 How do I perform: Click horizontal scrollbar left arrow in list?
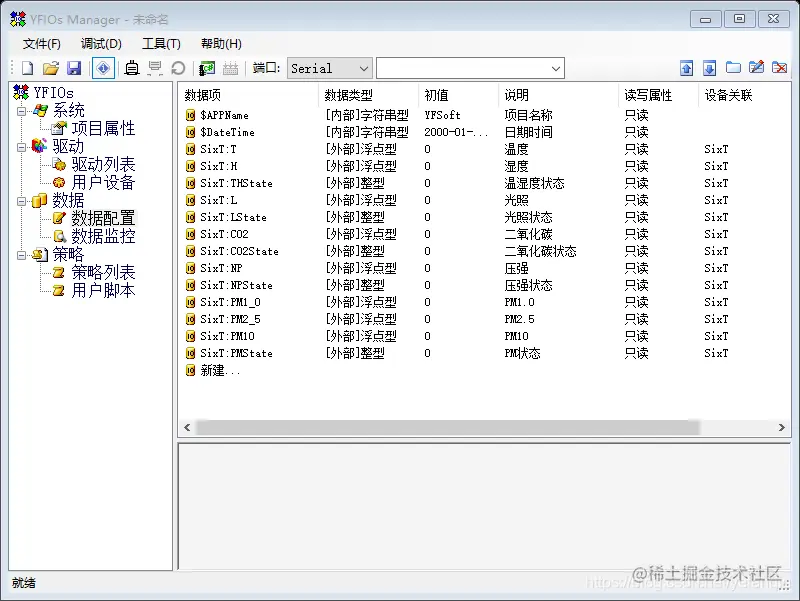pyautogui.click(x=187, y=428)
